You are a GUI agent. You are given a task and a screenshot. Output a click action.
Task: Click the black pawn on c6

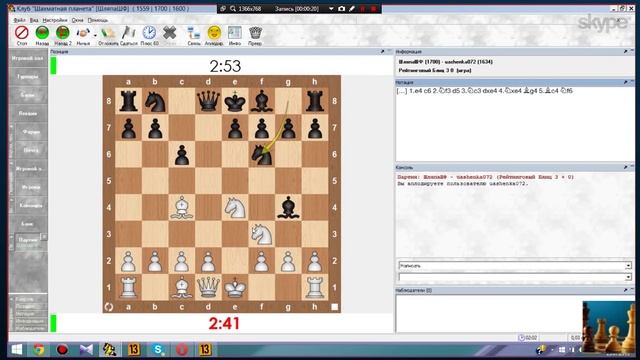tap(182, 154)
